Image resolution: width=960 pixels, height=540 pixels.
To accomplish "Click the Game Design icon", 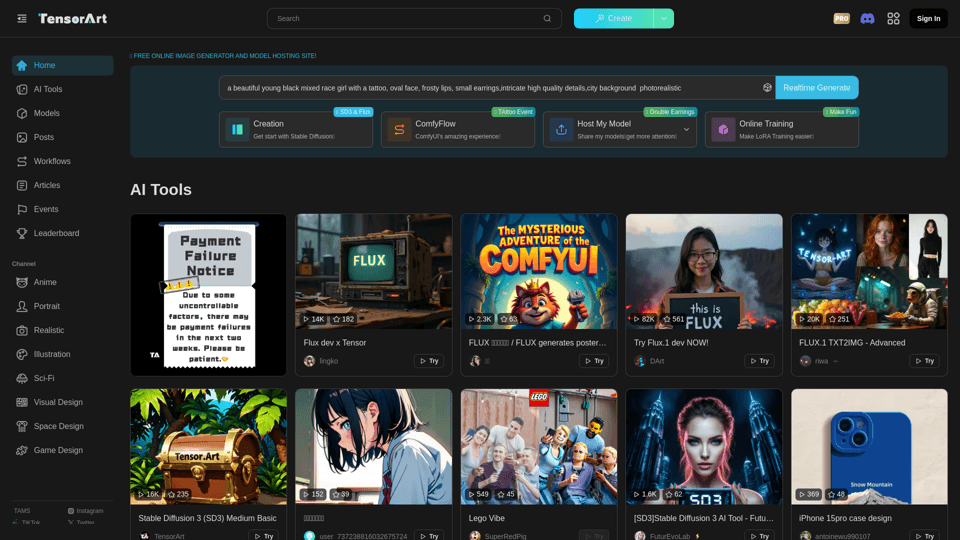I will (x=22, y=450).
